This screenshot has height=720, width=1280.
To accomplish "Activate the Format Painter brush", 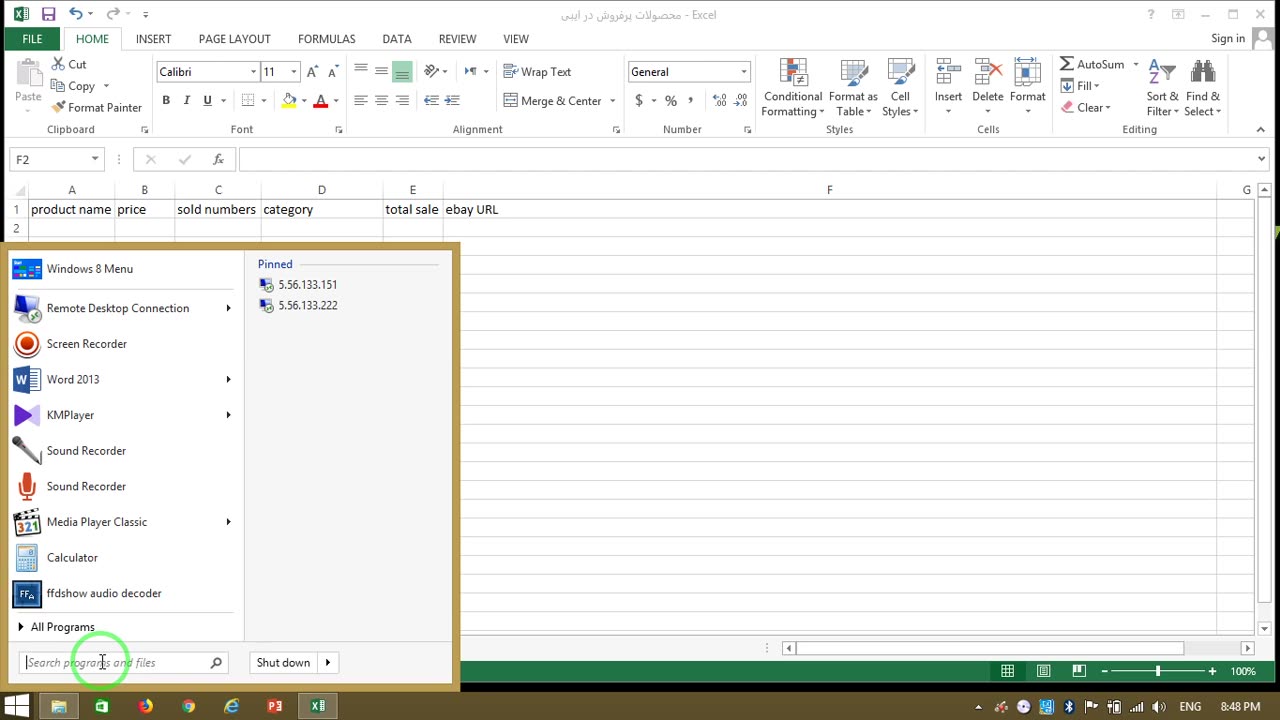I will 97,107.
